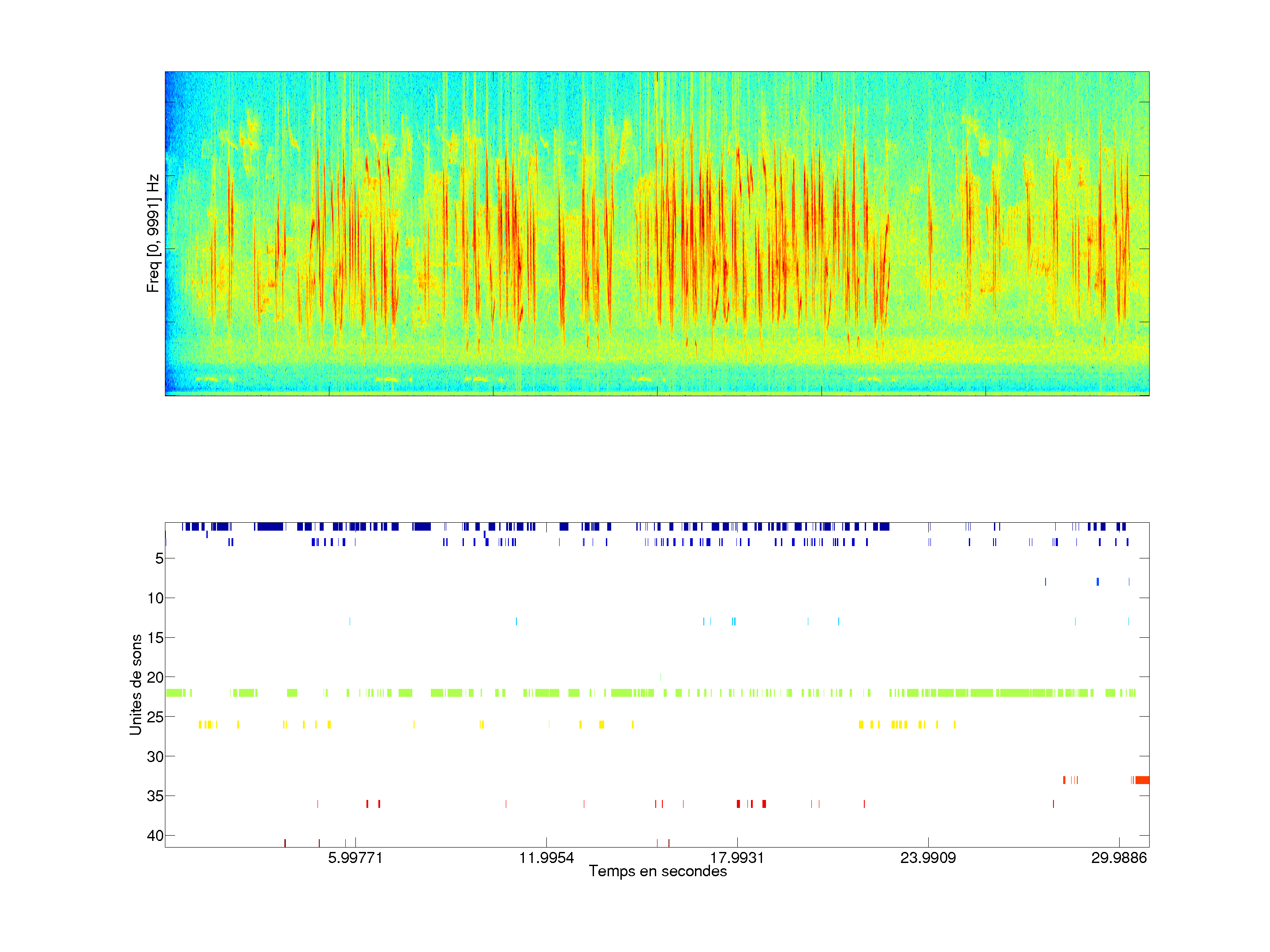Click the y-axis tick label 30
This screenshot has height=952, width=1270.
(x=155, y=756)
